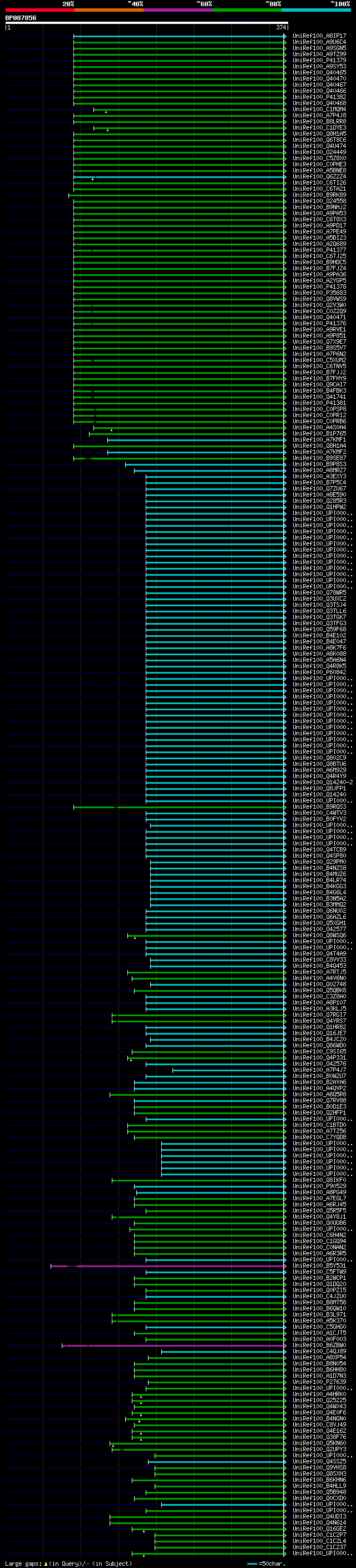The width and height of the screenshot is (356, 1568).
Task: Open the BP087856 query title
Action: point(21,18)
